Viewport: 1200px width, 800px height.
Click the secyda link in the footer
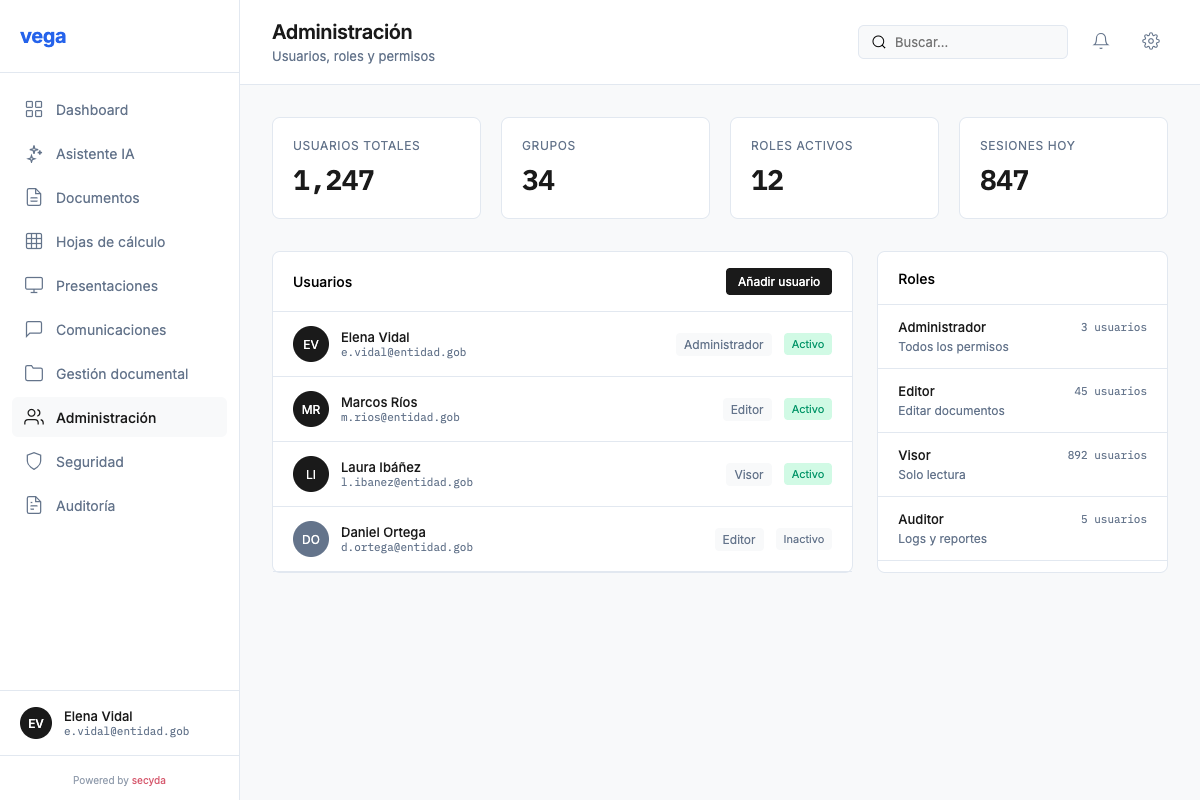(149, 780)
